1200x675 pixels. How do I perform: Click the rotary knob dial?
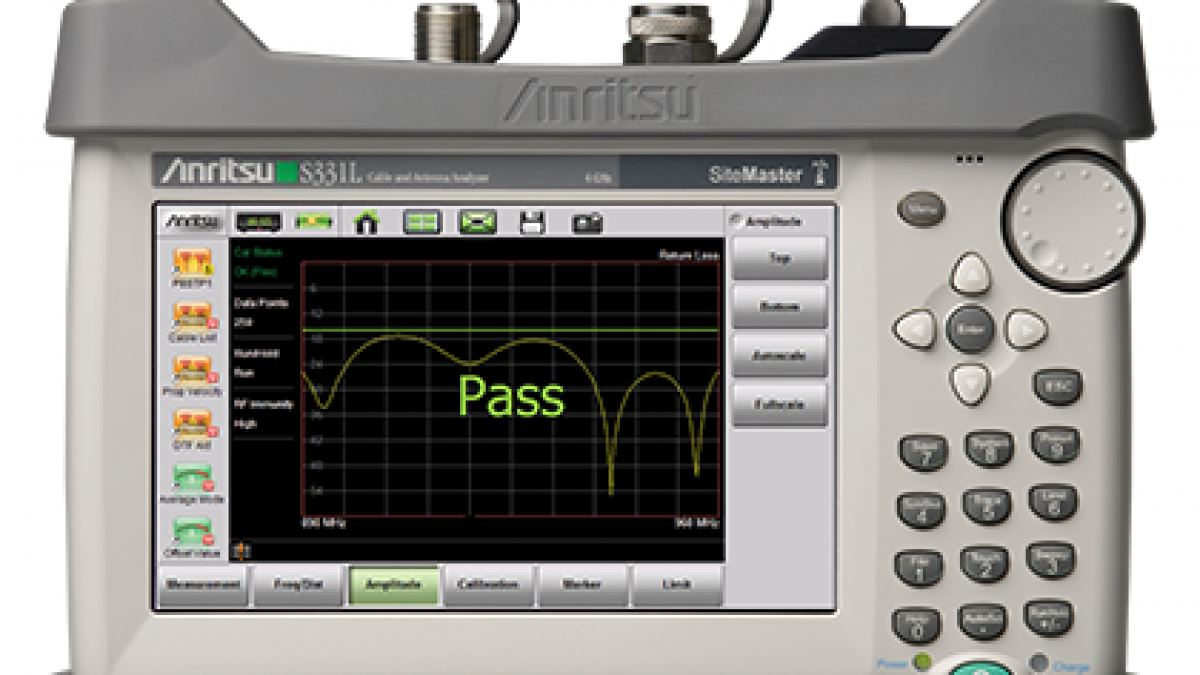(x=1073, y=219)
